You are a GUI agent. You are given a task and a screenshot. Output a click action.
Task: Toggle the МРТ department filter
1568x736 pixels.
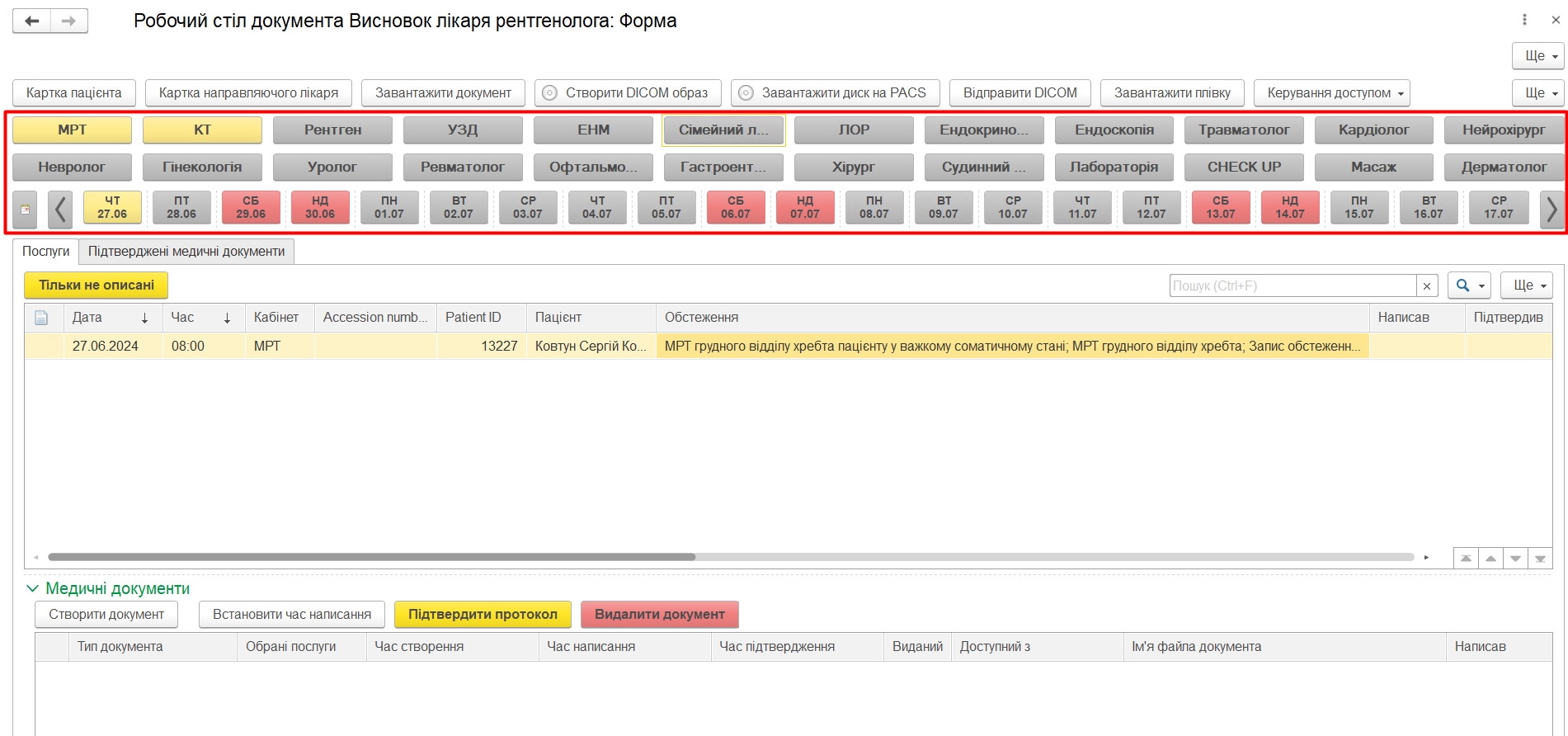tap(73, 130)
